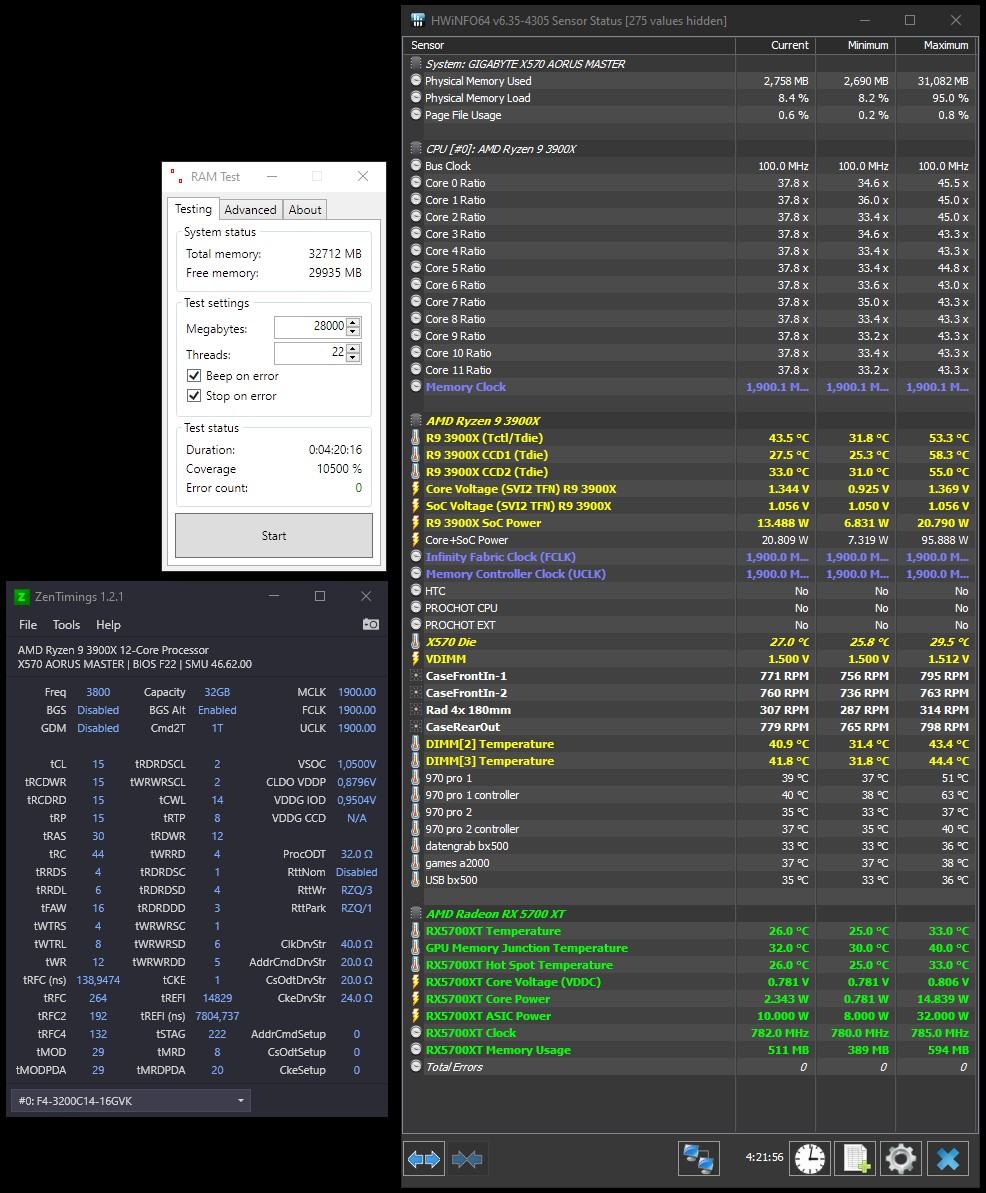Open the Help menu in ZenTimings
Screen dimensions: 986x1193
pos(108,625)
